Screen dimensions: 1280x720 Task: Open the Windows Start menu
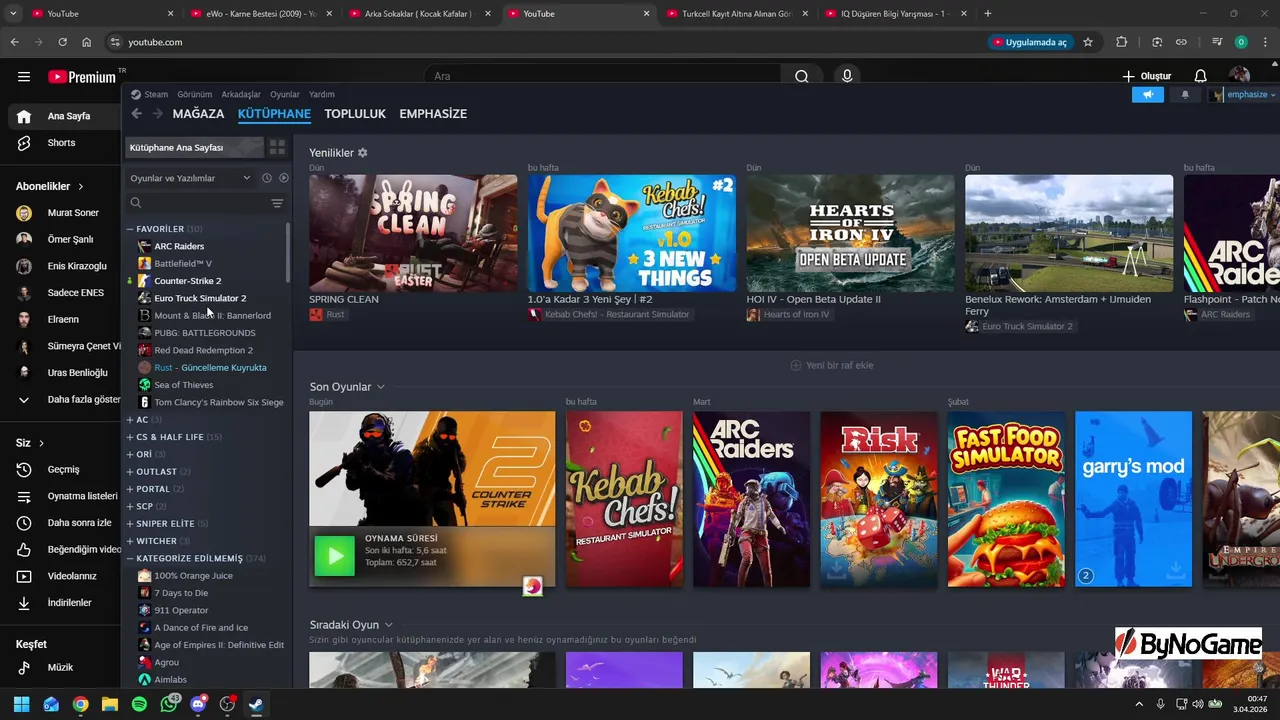(21, 704)
